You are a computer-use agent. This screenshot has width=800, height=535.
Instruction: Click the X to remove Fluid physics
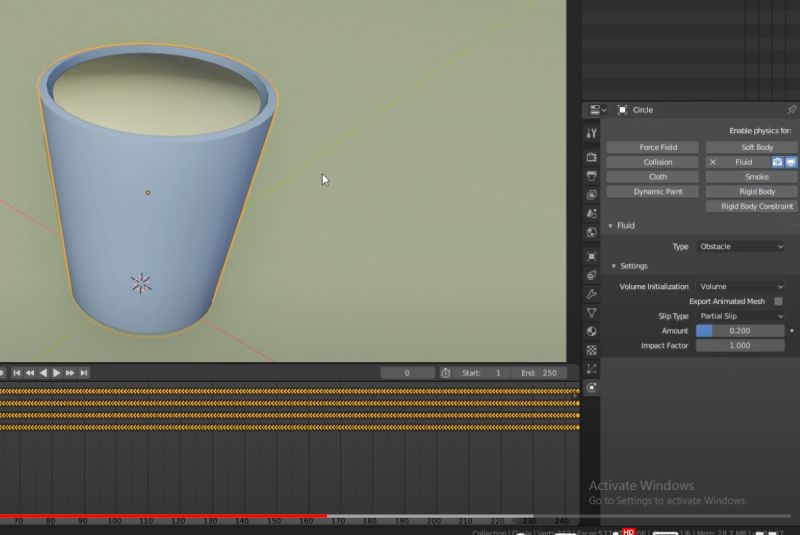(713, 162)
